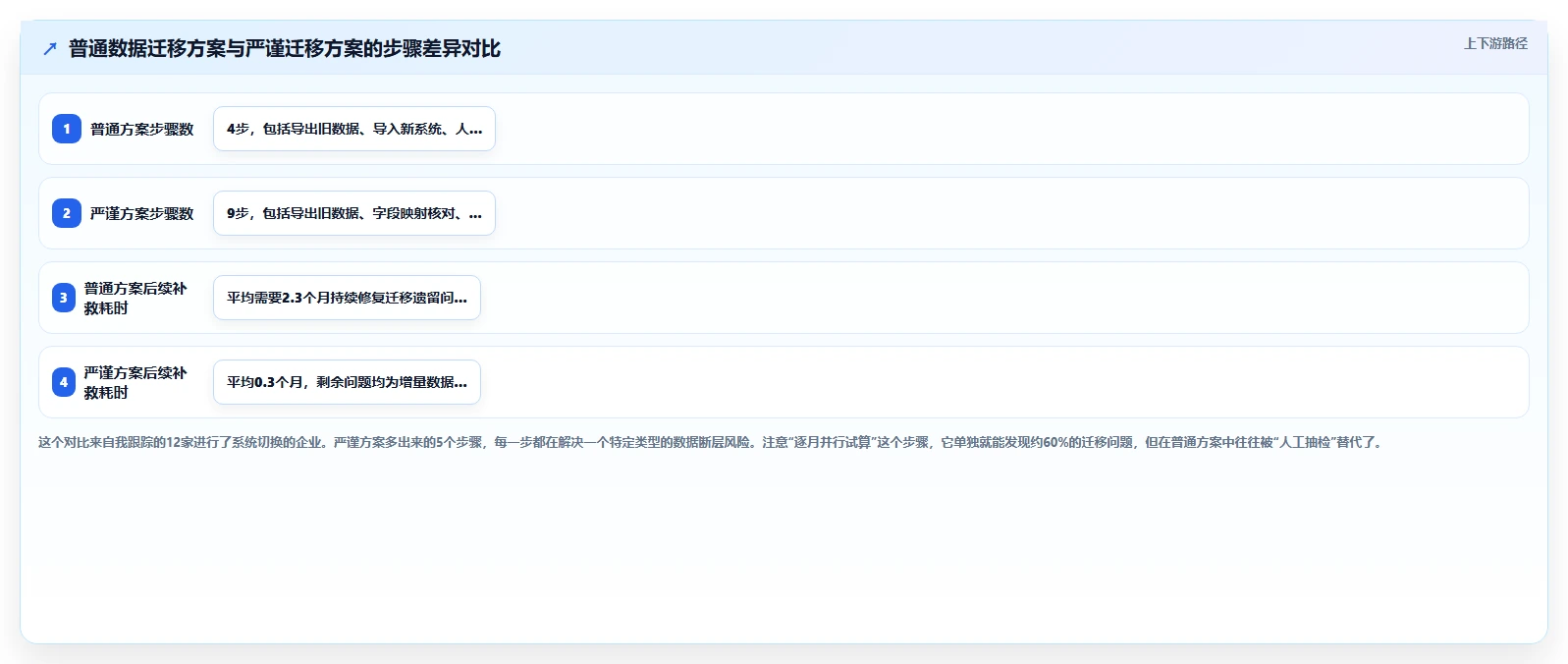Click the 普通方案步骤数 label
The width and height of the screenshot is (1568, 664).
click(142, 129)
